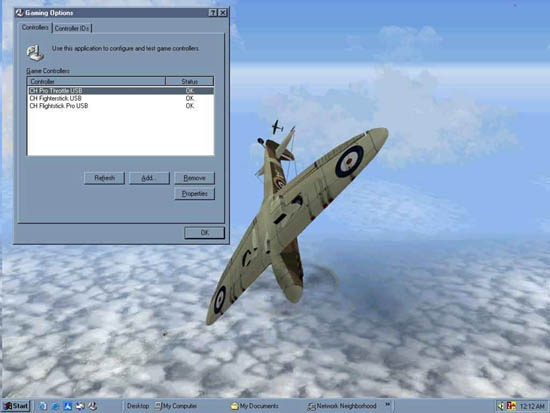
Task: Select CH Fighterstick USB in list
Action: pos(120,98)
